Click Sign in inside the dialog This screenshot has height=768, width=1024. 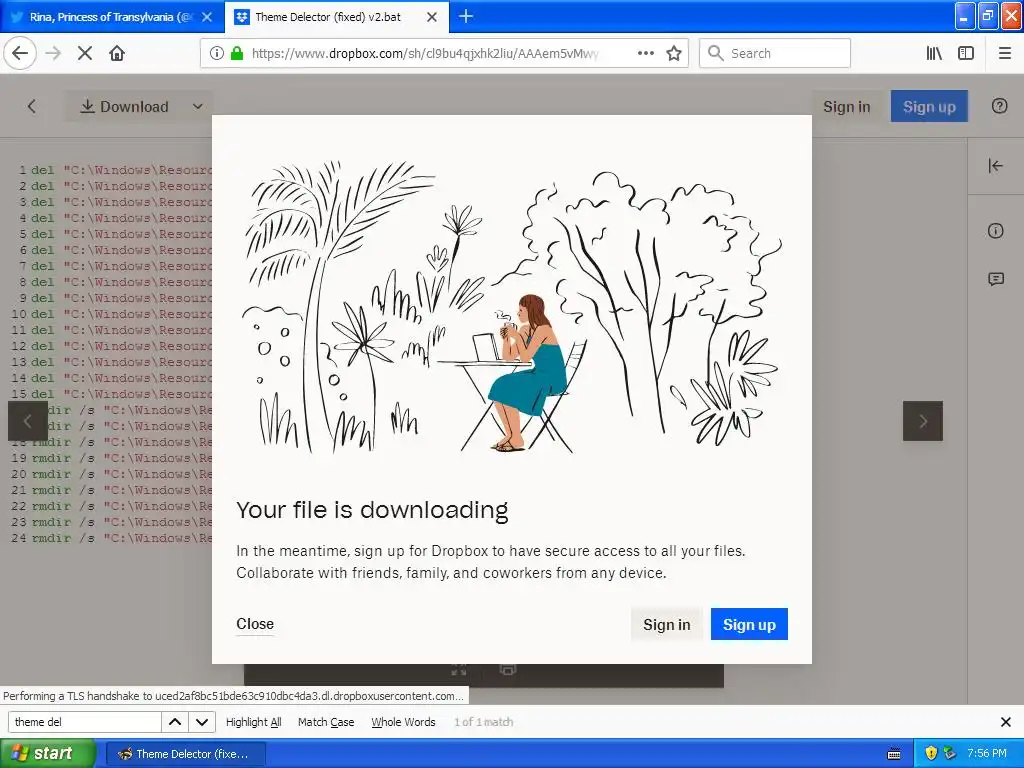(x=666, y=624)
